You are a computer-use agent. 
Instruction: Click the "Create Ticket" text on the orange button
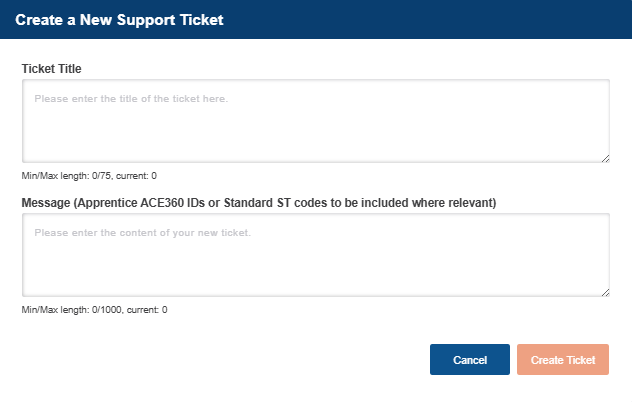click(563, 360)
